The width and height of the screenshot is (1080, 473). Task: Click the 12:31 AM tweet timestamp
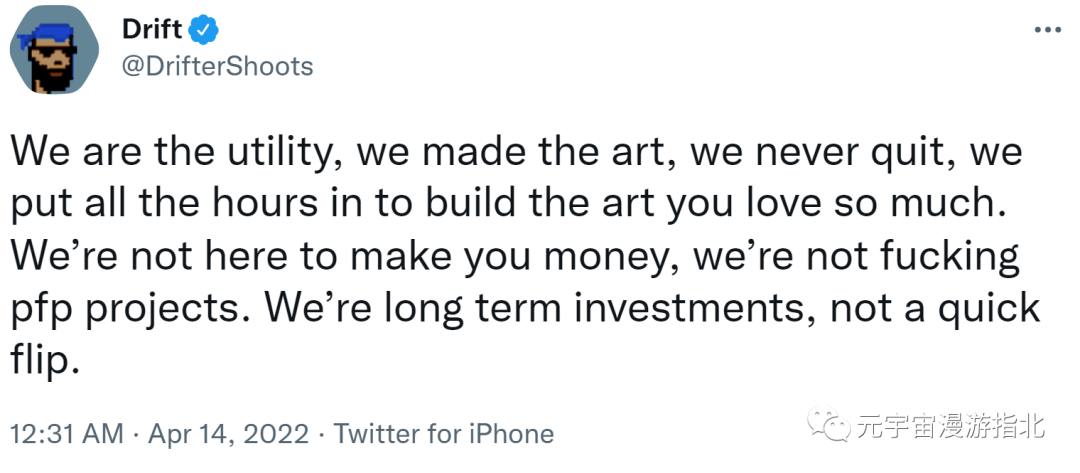pos(68,434)
